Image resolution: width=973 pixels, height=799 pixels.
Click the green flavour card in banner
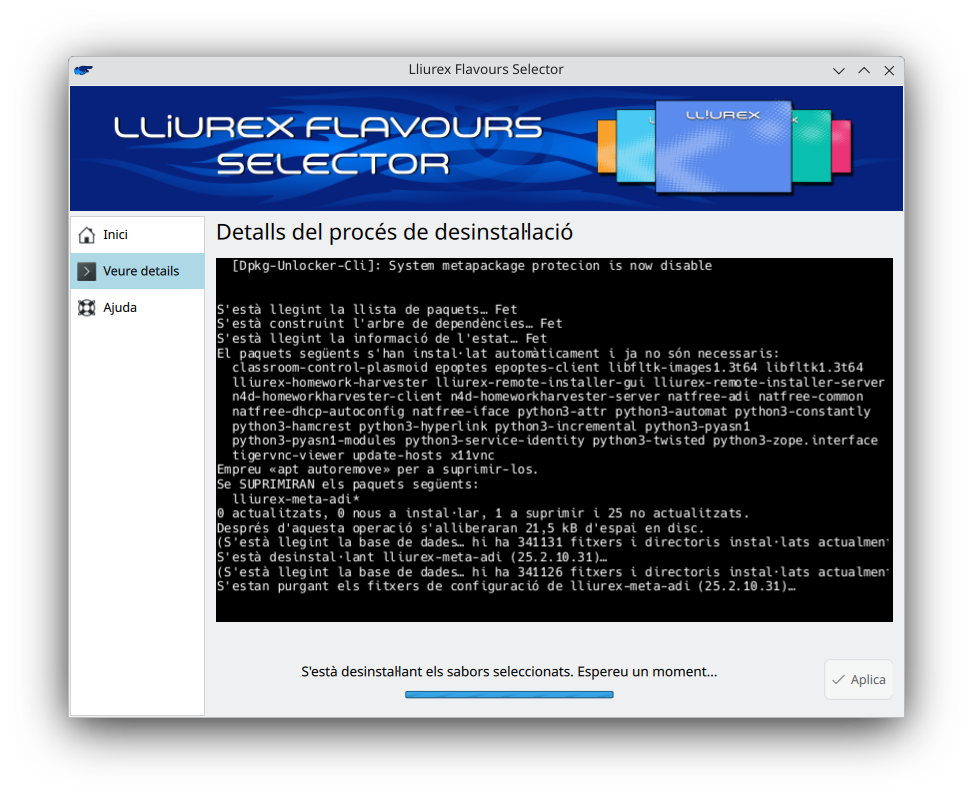click(x=812, y=147)
